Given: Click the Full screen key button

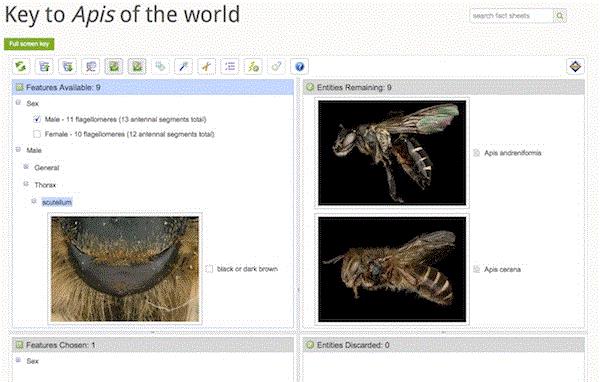Looking at the screenshot, I should (x=29, y=44).
